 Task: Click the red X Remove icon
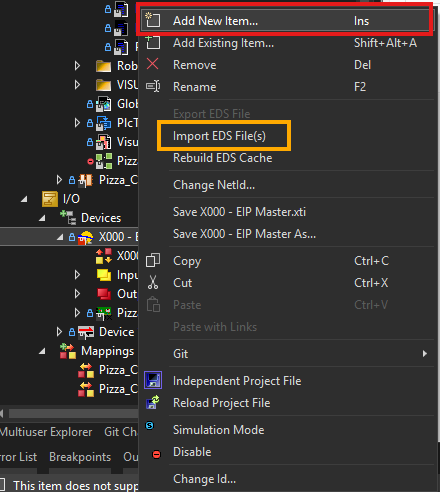(x=153, y=64)
